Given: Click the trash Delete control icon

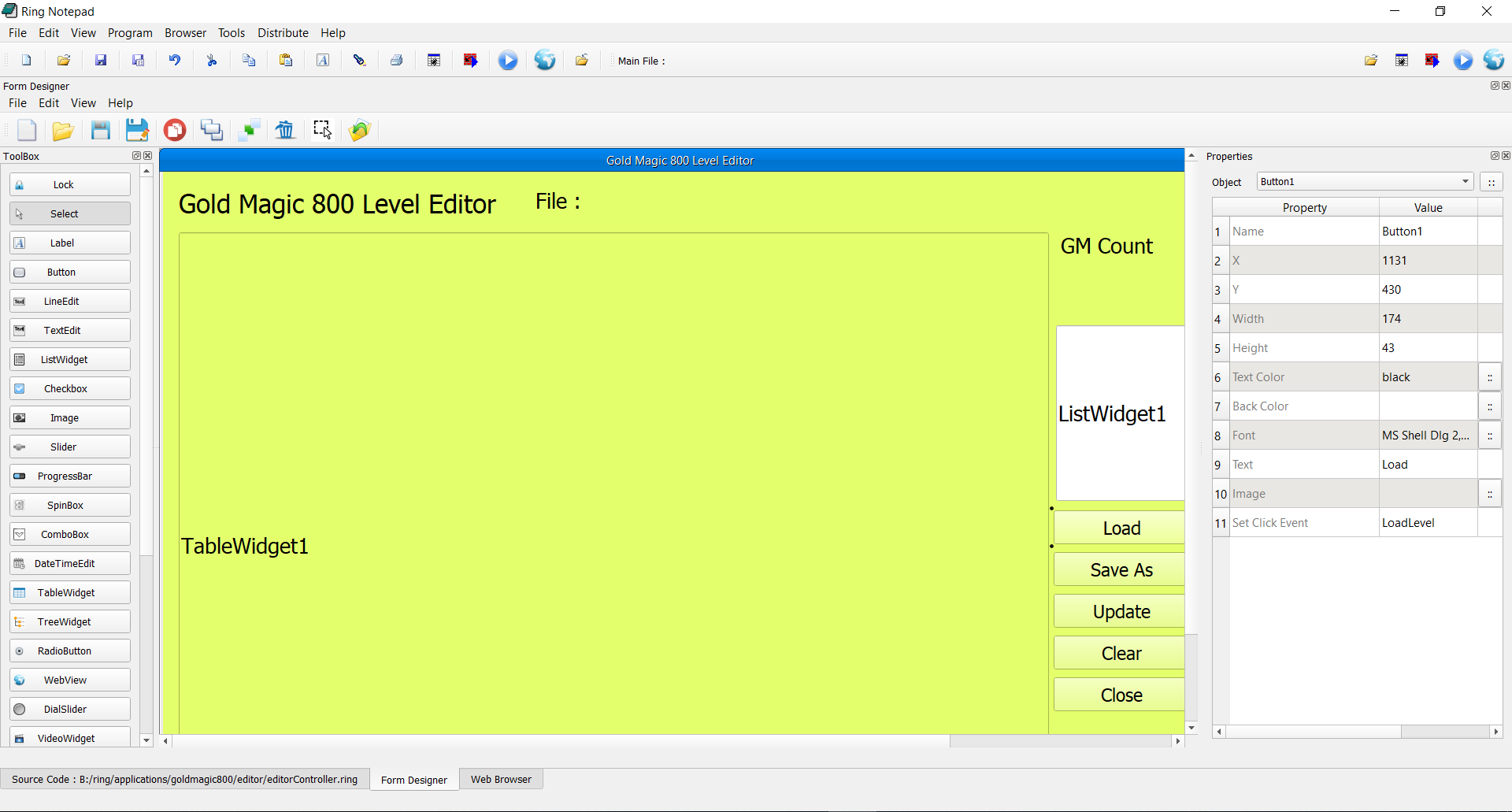Looking at the screenshot, I should [285, 130].
